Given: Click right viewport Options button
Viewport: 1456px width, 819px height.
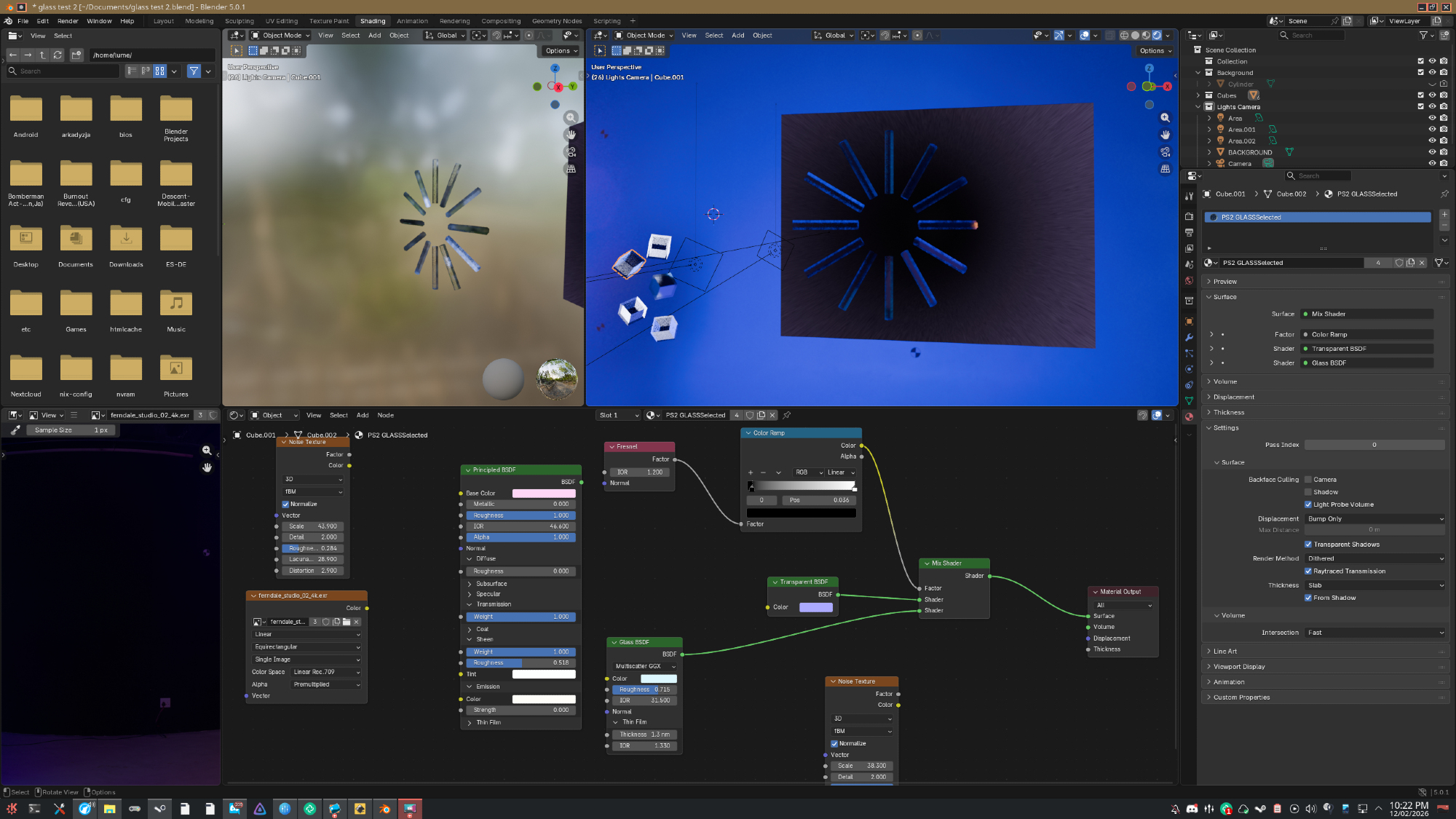Looking at the screenshot, I should pos(1155,51).
